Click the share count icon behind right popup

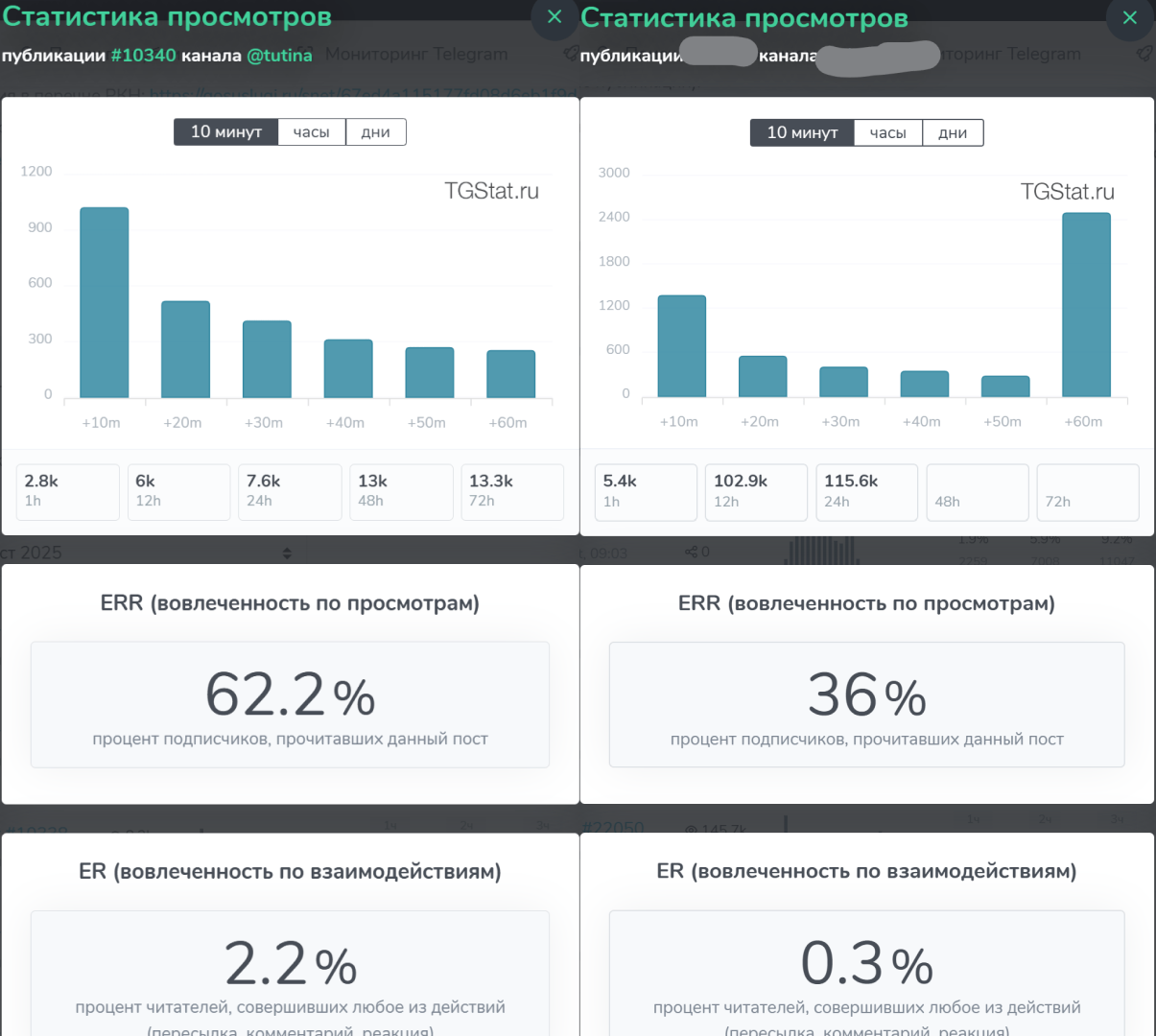pyautogui.click(x=691, y=552)
